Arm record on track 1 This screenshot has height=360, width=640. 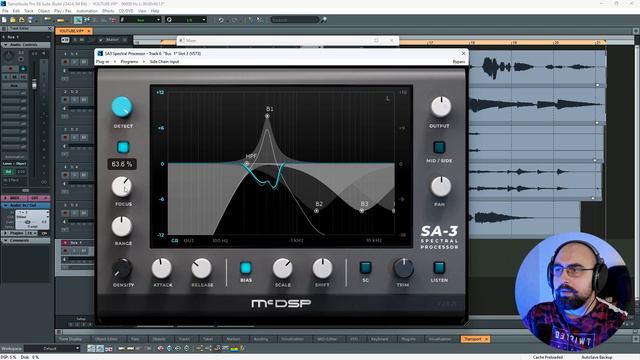pos(65,62)
